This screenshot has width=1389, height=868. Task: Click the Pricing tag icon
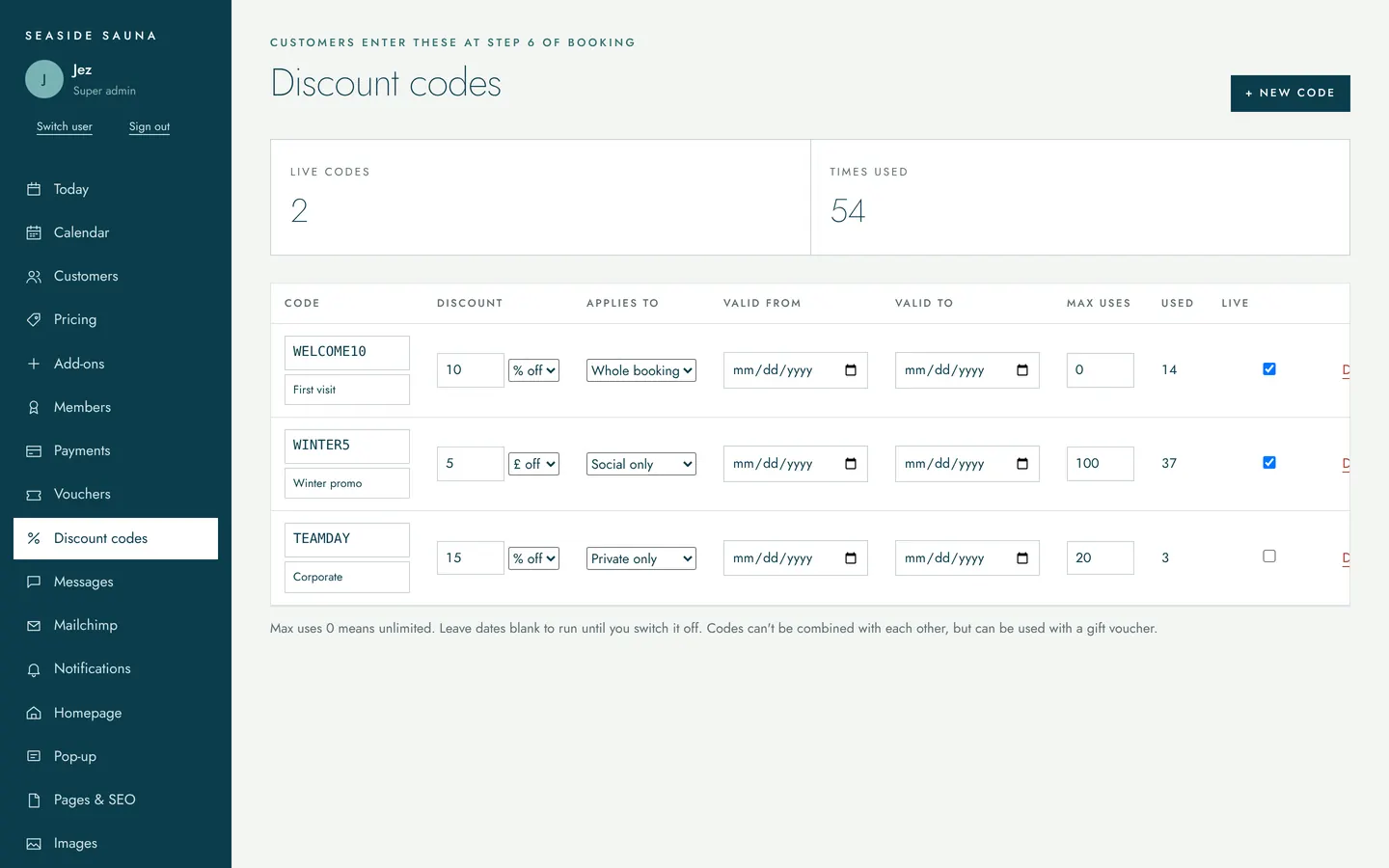(34, 319)
